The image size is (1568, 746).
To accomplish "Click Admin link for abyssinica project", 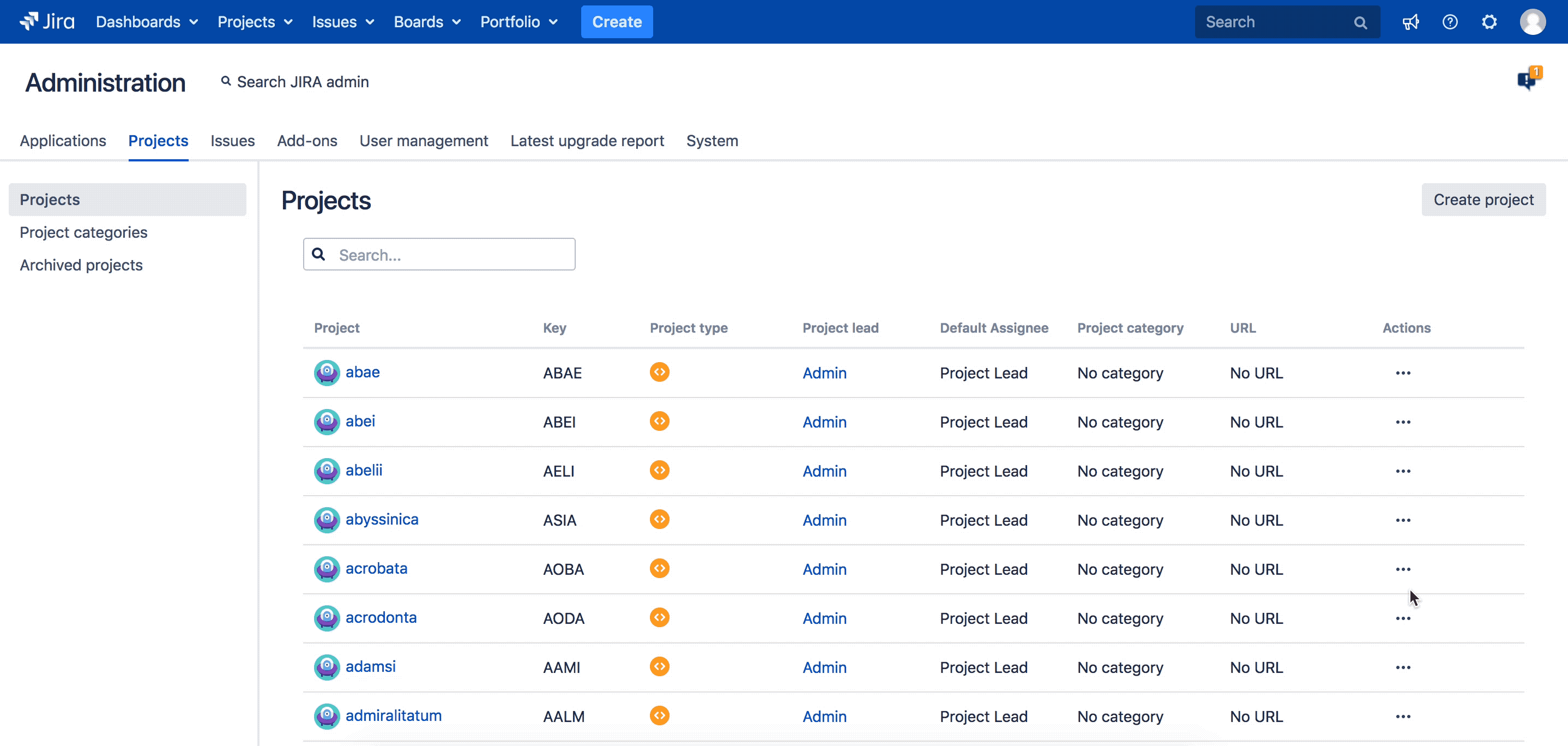I will coord(824,520).
